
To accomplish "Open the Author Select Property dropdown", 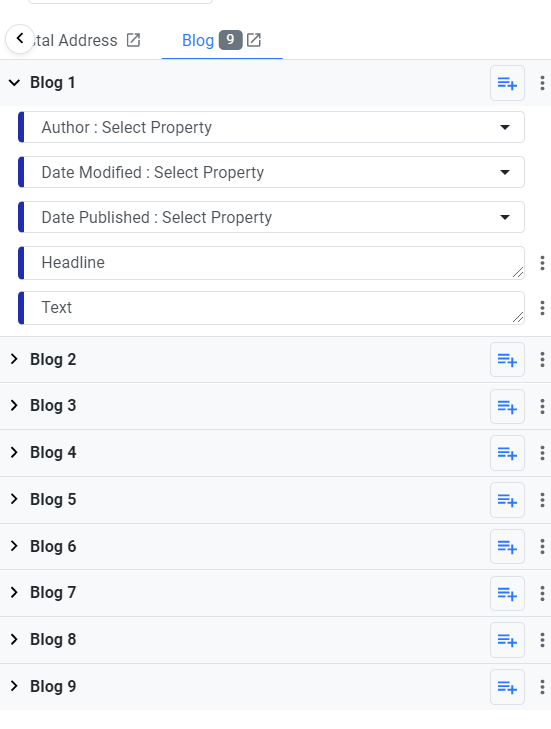I will (274, 127).
